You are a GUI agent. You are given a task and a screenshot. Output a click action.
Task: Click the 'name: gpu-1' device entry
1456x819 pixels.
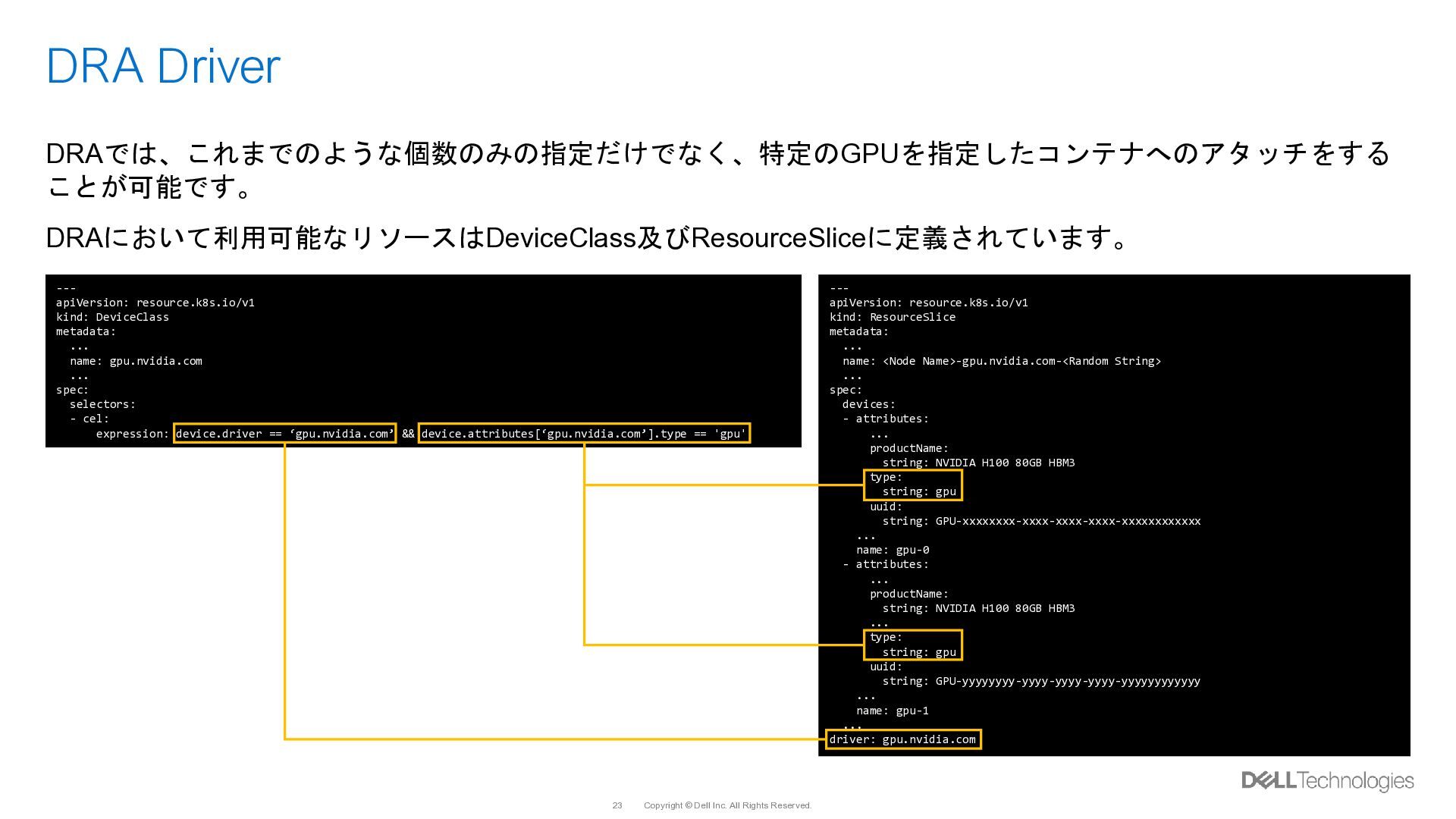[x=893, y=711]
